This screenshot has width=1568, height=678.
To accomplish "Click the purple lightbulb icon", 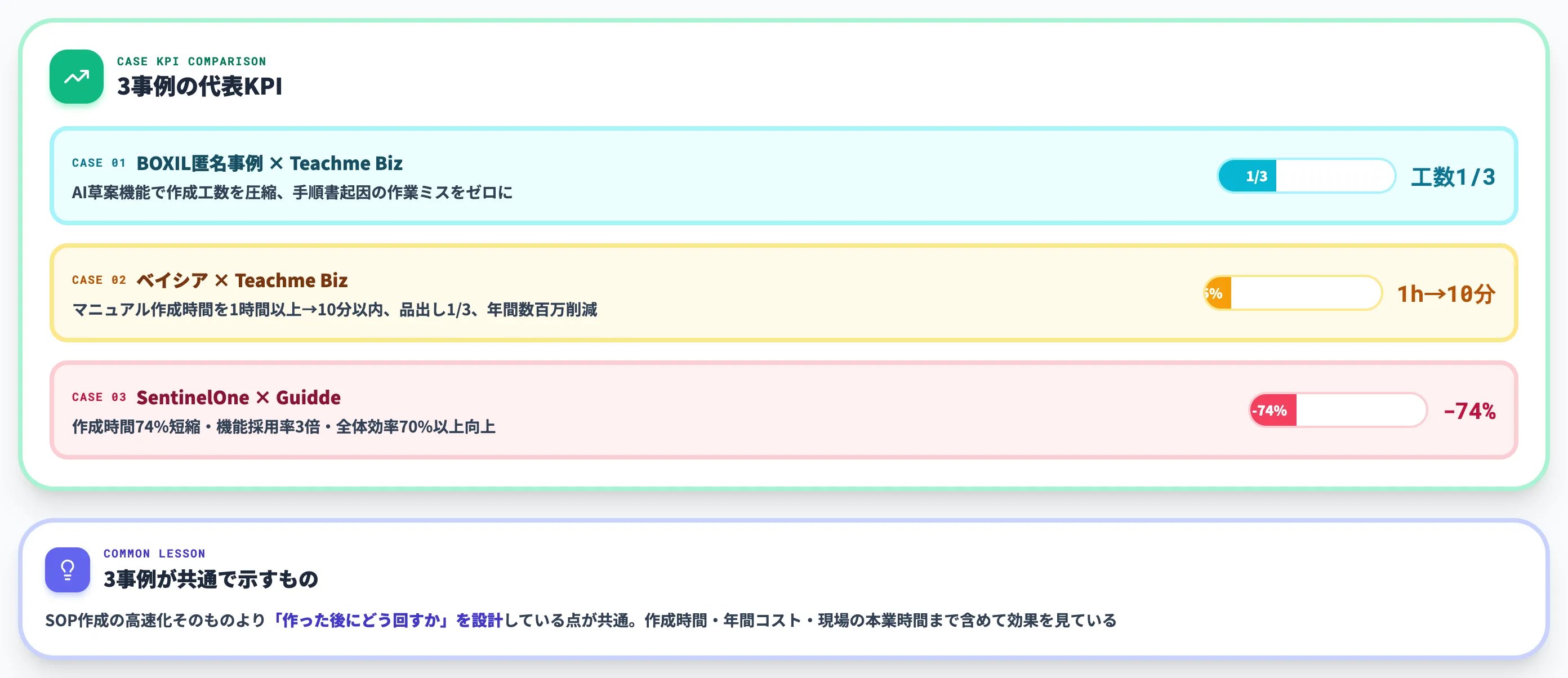I will point(68,570).
